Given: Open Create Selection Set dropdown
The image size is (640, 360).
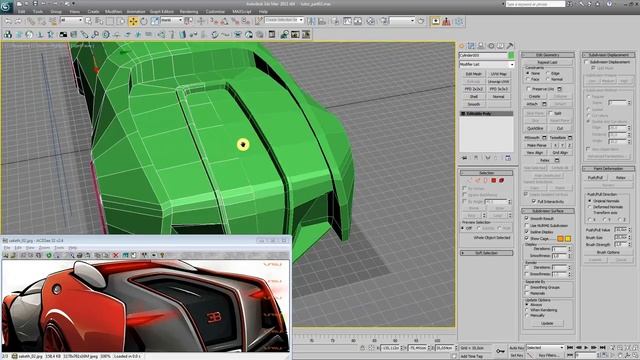Looking at the screenshot, I should [x=284, y=20].
